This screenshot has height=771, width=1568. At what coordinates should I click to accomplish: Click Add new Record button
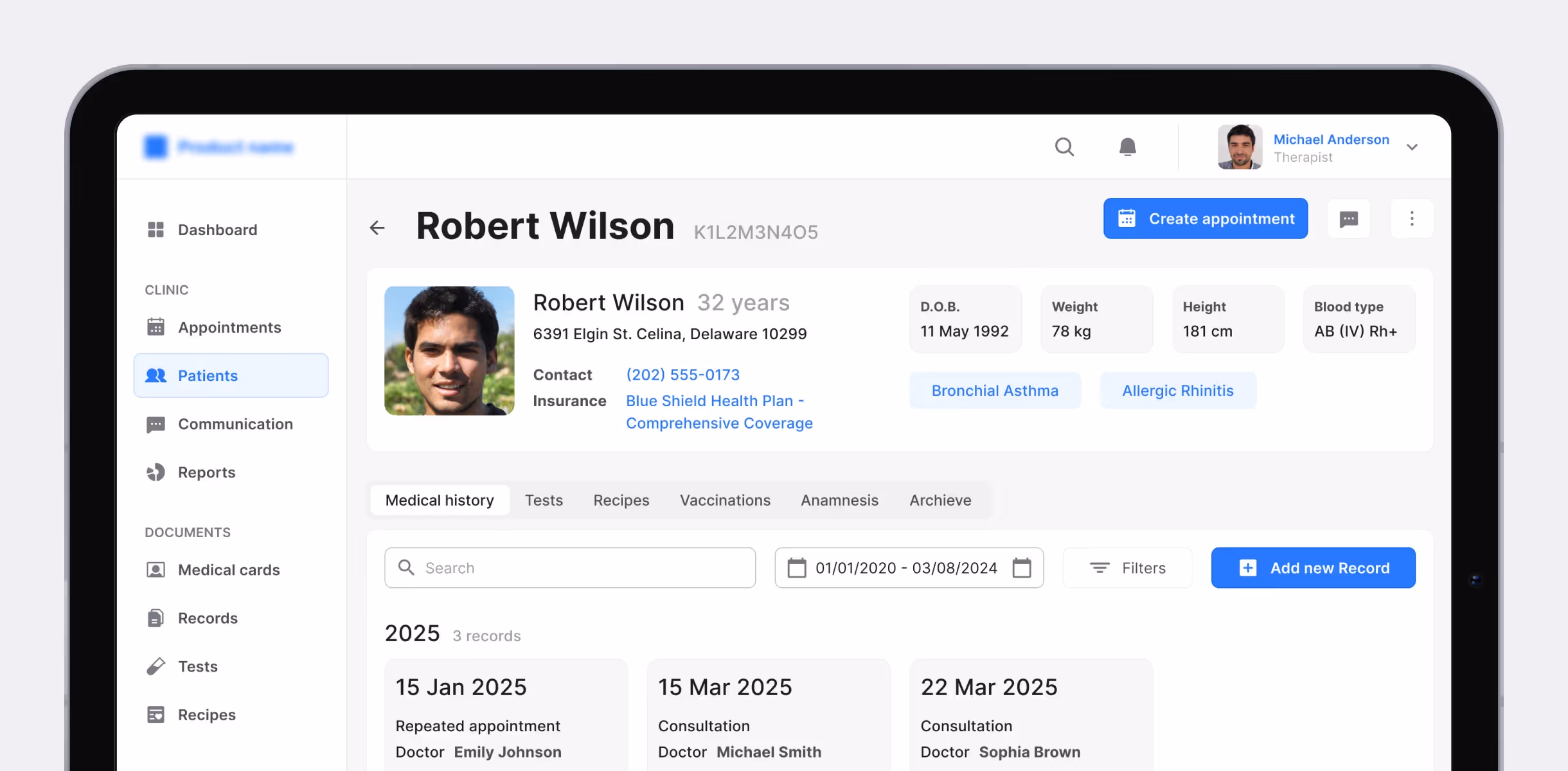pos(1313,568)
